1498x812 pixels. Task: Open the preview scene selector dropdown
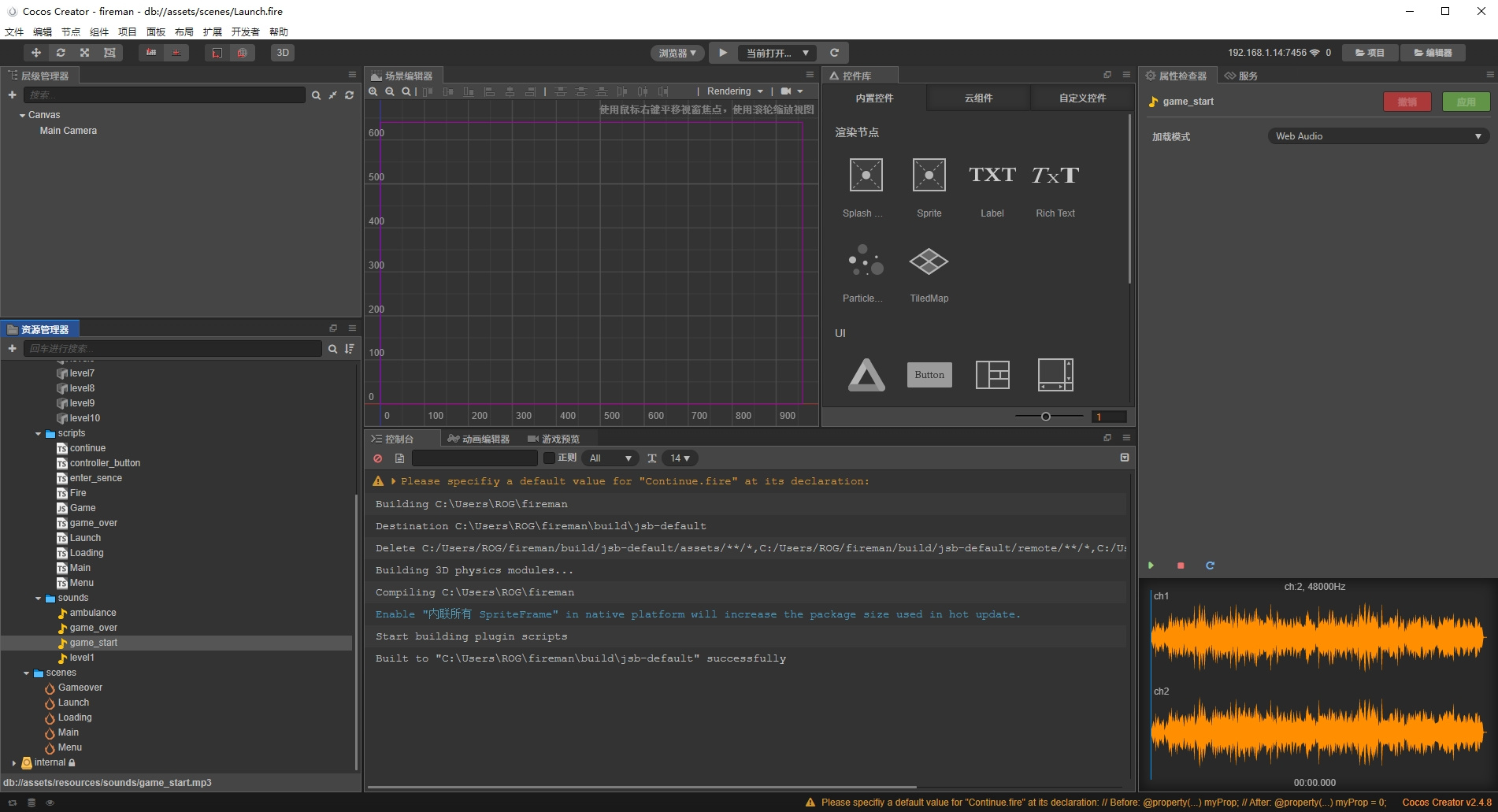[x=778, y=53]
